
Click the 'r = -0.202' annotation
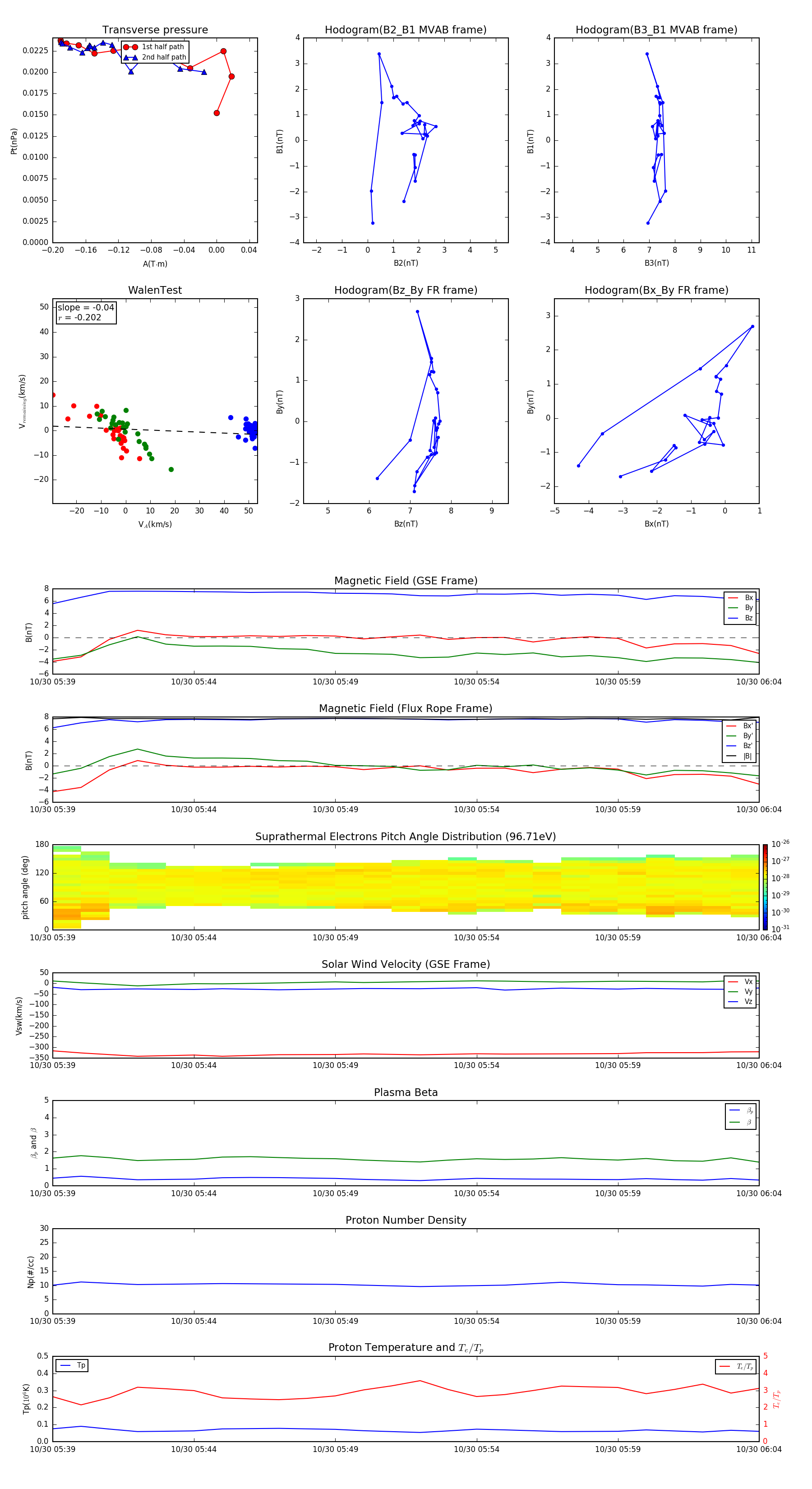coord(80,317)
